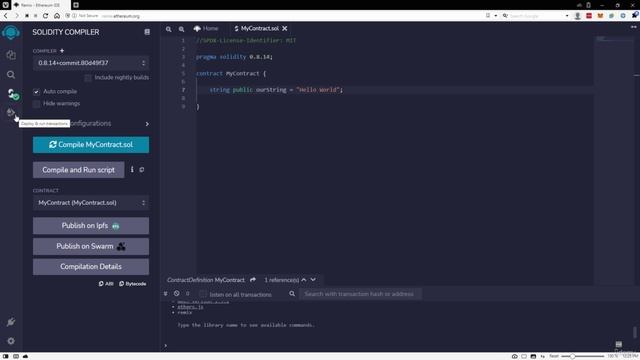This screenshot has width=640, height=360.
Task: Click the copy icon beside Compile and Run script
Action: click(142, 169)
